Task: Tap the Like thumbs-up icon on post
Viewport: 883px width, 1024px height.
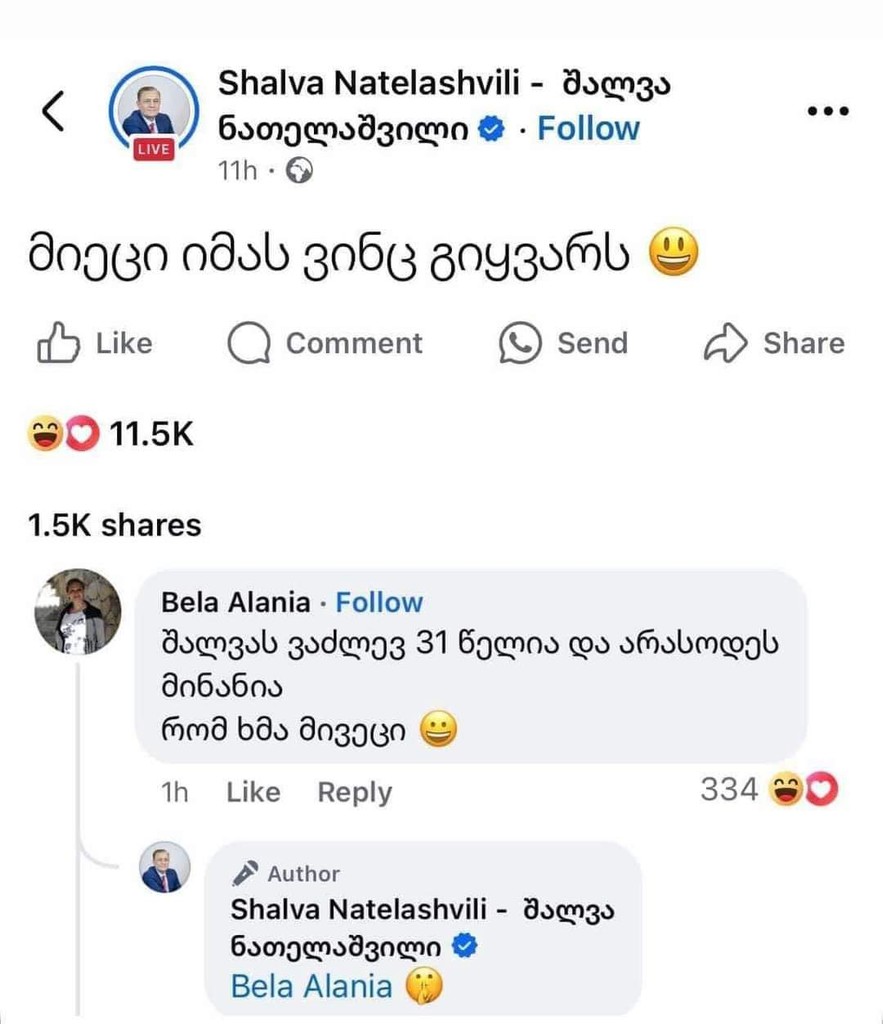Action: coord(58,342)
